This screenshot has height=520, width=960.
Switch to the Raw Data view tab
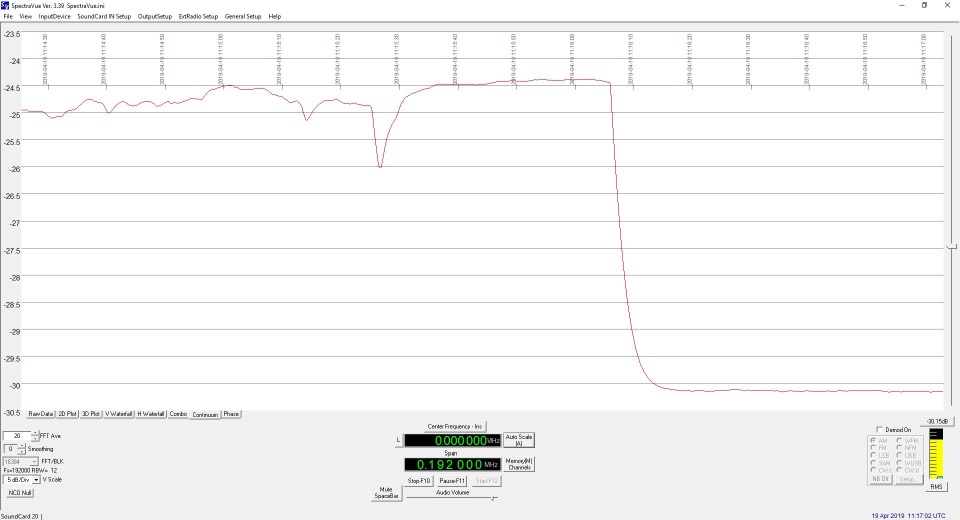[40, 414]
